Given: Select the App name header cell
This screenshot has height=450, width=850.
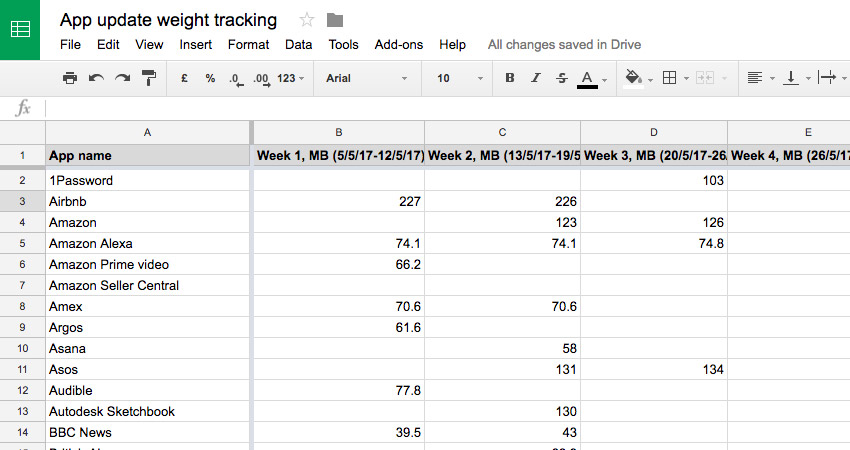Looking at the screenshot, I should [x=147, y=156].
